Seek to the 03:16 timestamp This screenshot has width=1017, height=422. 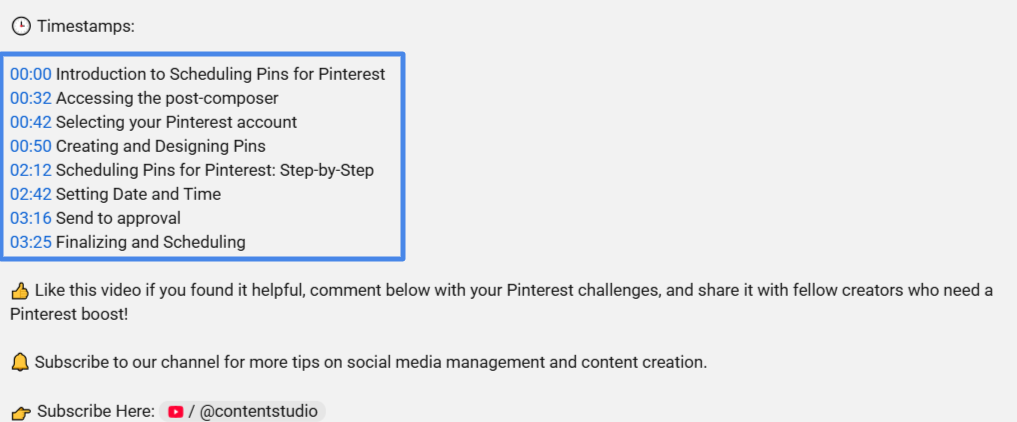point(30,218)
